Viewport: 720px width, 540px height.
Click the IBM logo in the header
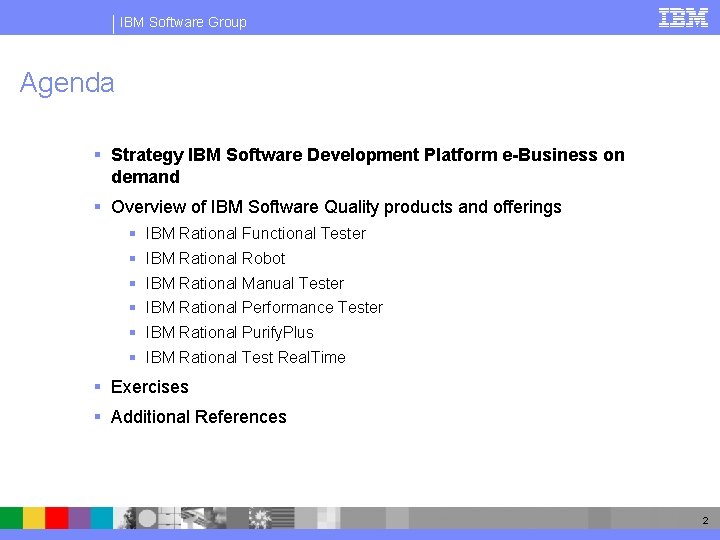(x=683, y=18)
